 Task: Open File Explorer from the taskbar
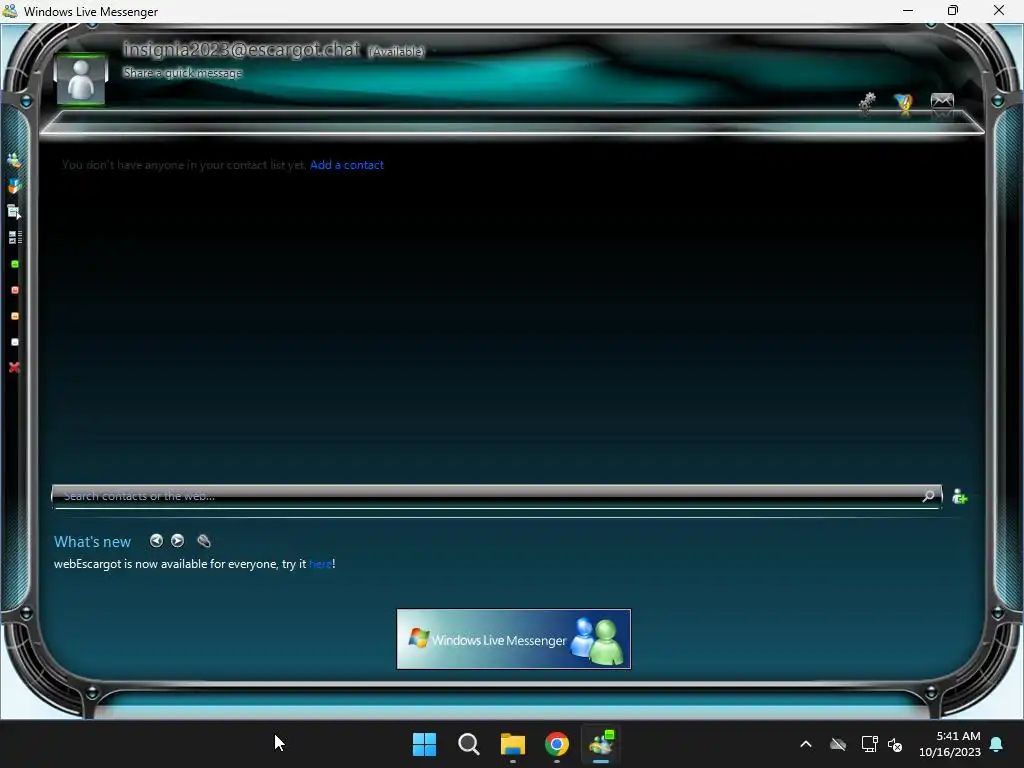click(x=513, y=744)
